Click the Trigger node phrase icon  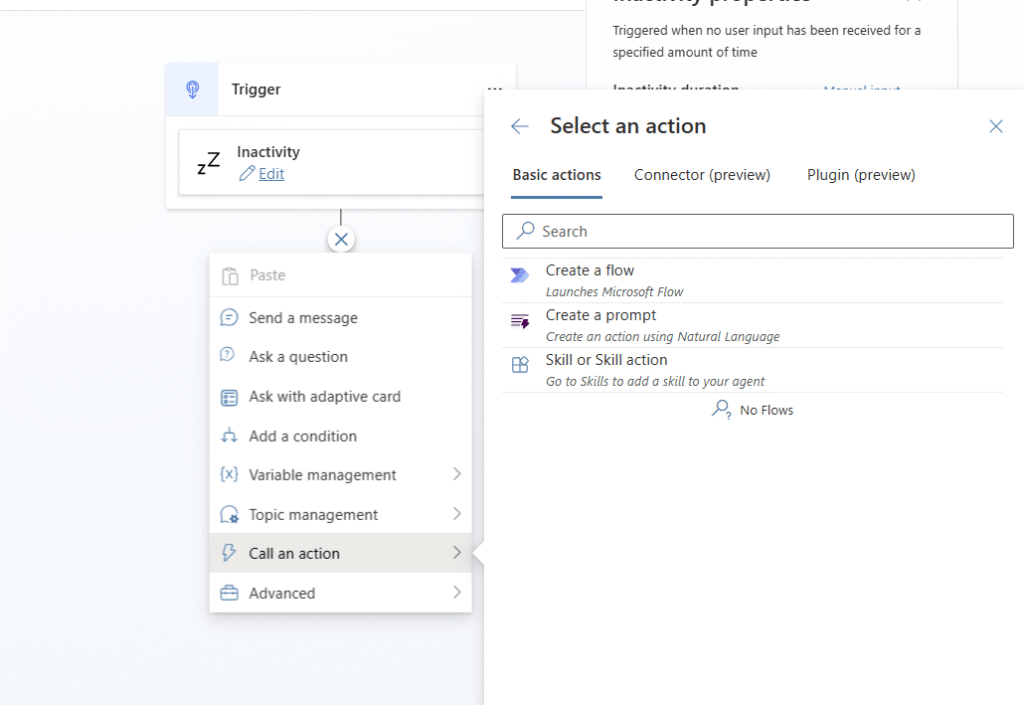(192, 89)
